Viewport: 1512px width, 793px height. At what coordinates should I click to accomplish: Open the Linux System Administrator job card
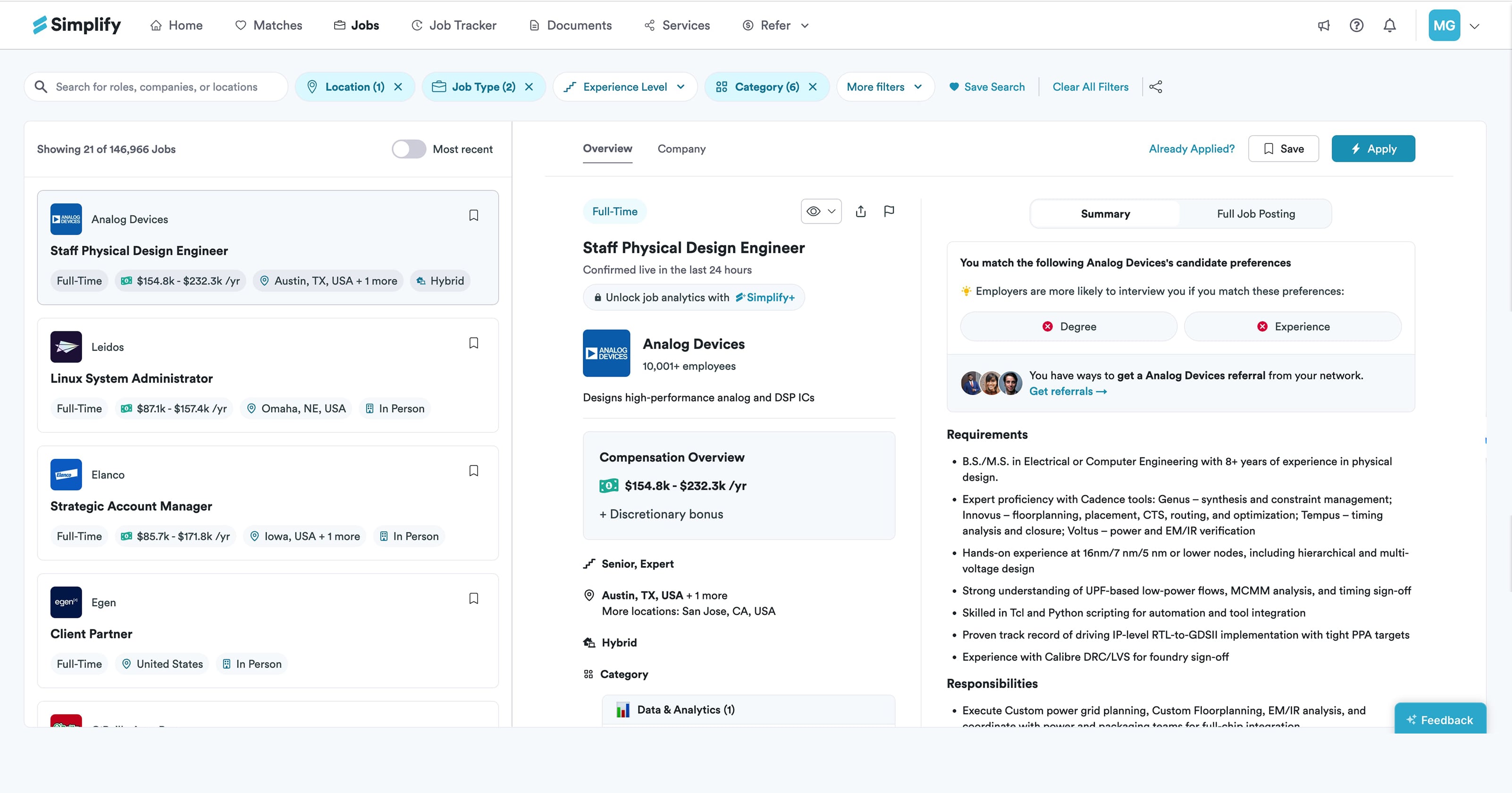268,375
